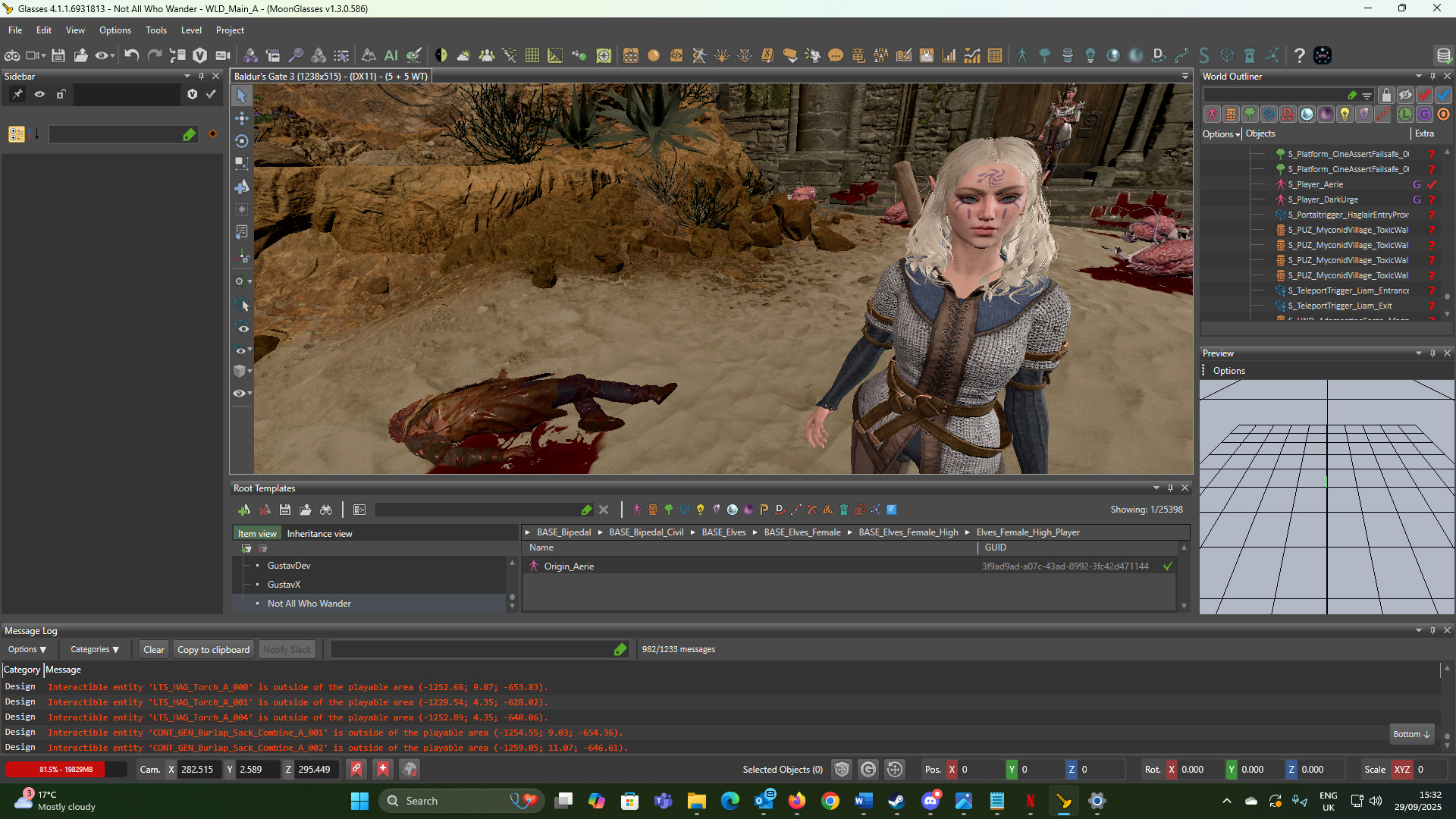1456x819 pixels.
Task: Toggle the eye visibility icon in Sidebar
Action: (x=39, y=94)
